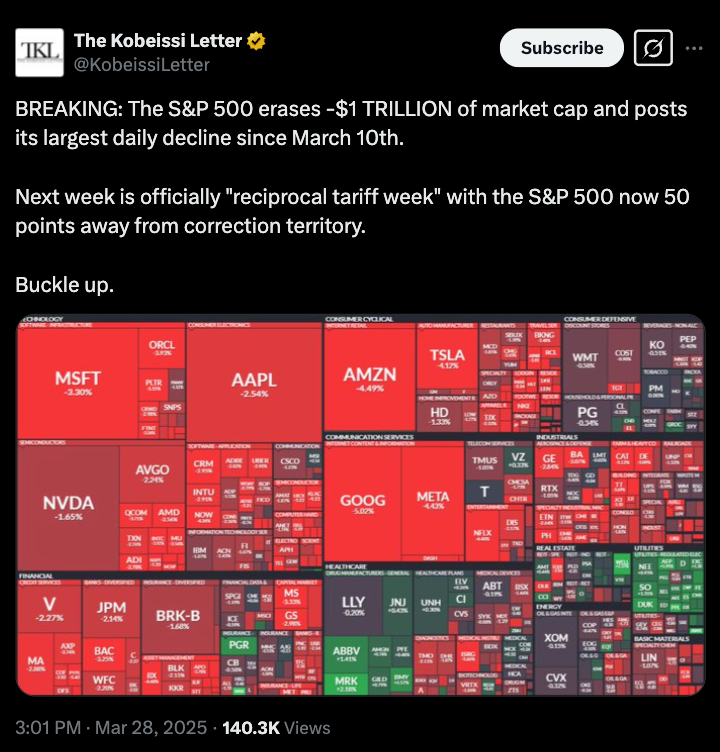Click The Kobeissi Letter display name
This screenshot has height=752, width=720.
point(158,41)
